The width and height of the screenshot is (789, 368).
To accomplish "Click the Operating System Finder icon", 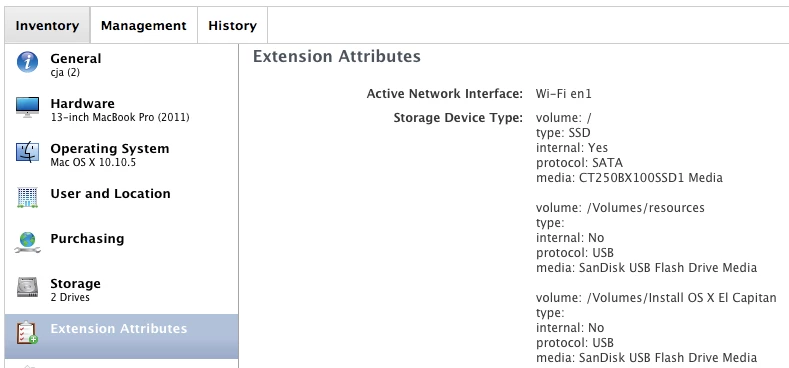I will click(27, 152).
